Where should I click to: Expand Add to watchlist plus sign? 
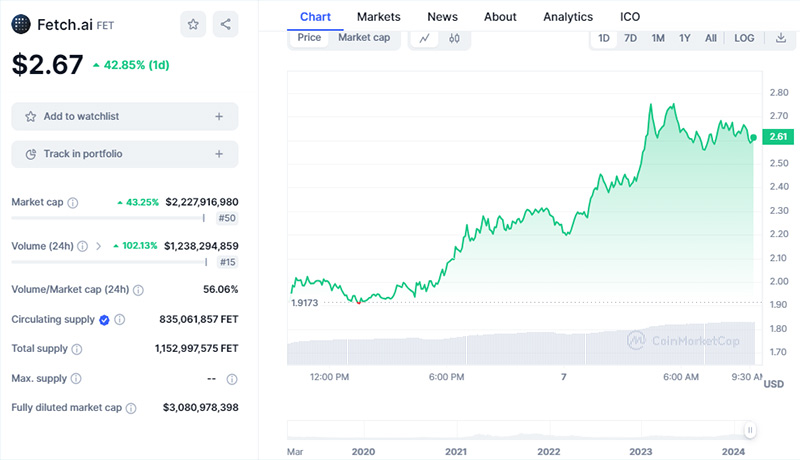pyautogui.click(x=219, y=117)
